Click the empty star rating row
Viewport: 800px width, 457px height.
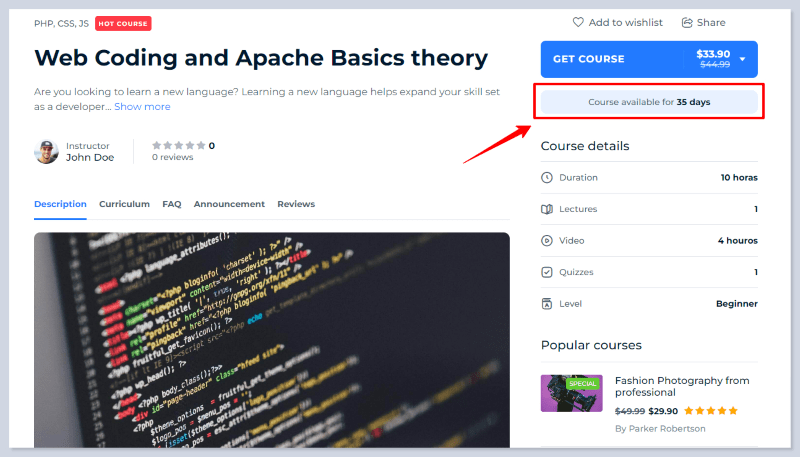179,146
